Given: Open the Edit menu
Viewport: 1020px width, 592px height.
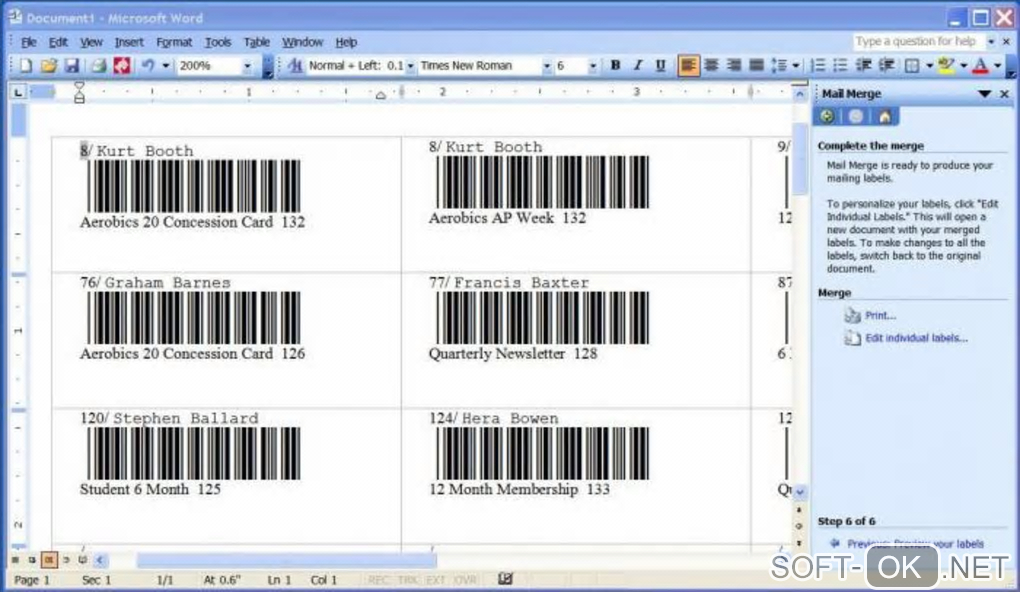Looking at the screenshot, I should [x=58, y=42].
